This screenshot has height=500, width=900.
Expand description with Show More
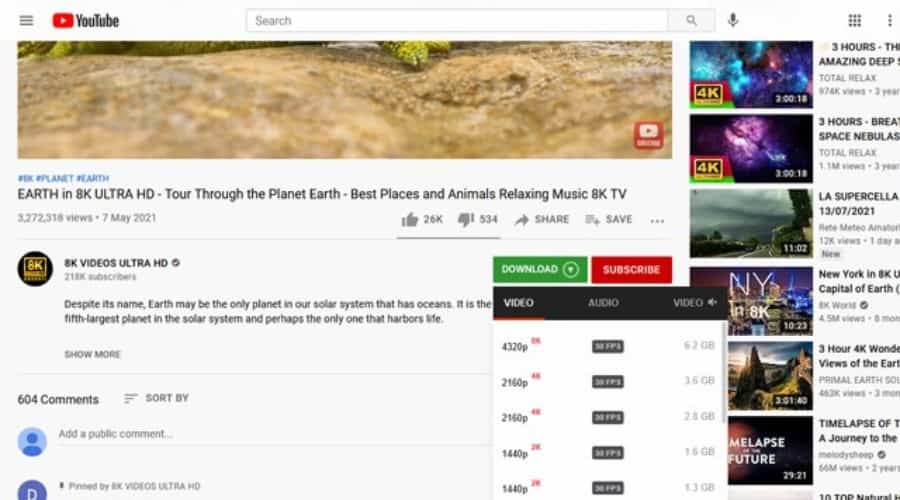coord(92,354)
